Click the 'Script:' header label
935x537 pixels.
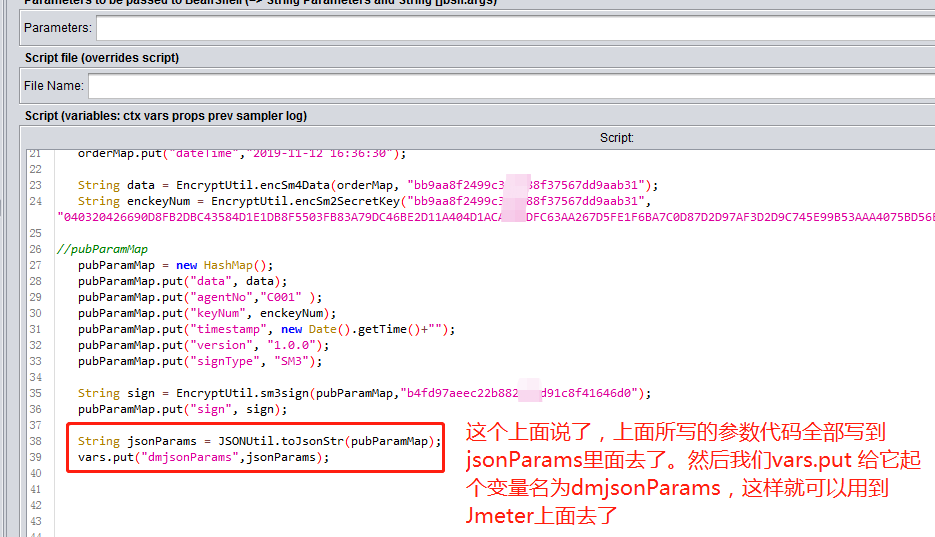pos(617,138)
